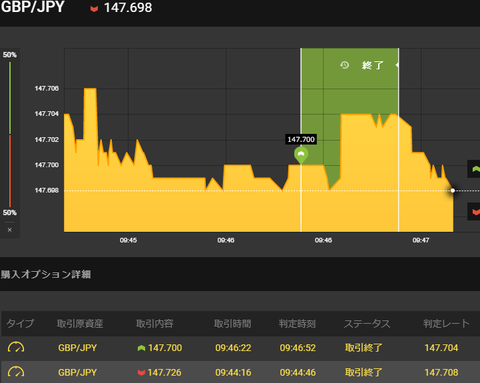This screenshot has width=480, height=383.
Task: Click the 取引時間 column header
Action: [233, 323]
